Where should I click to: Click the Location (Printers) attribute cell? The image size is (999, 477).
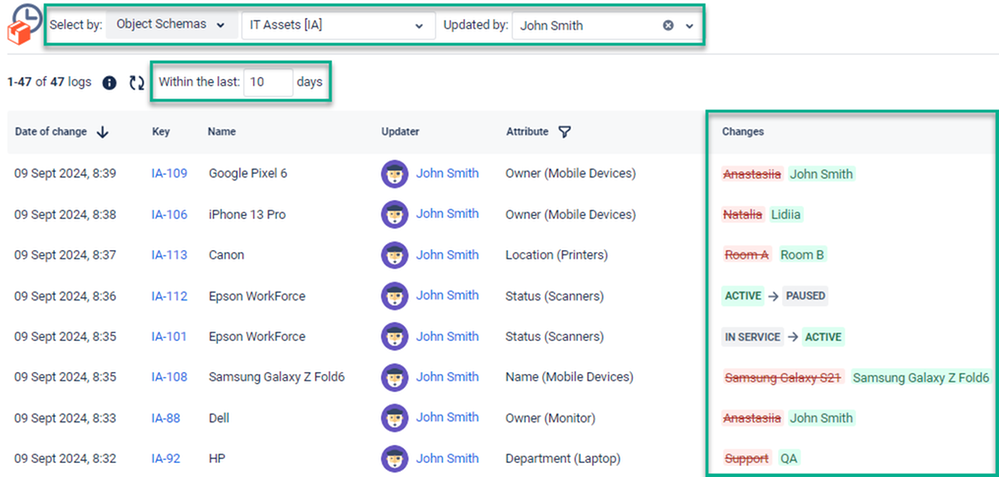click(x=556, y=255)
